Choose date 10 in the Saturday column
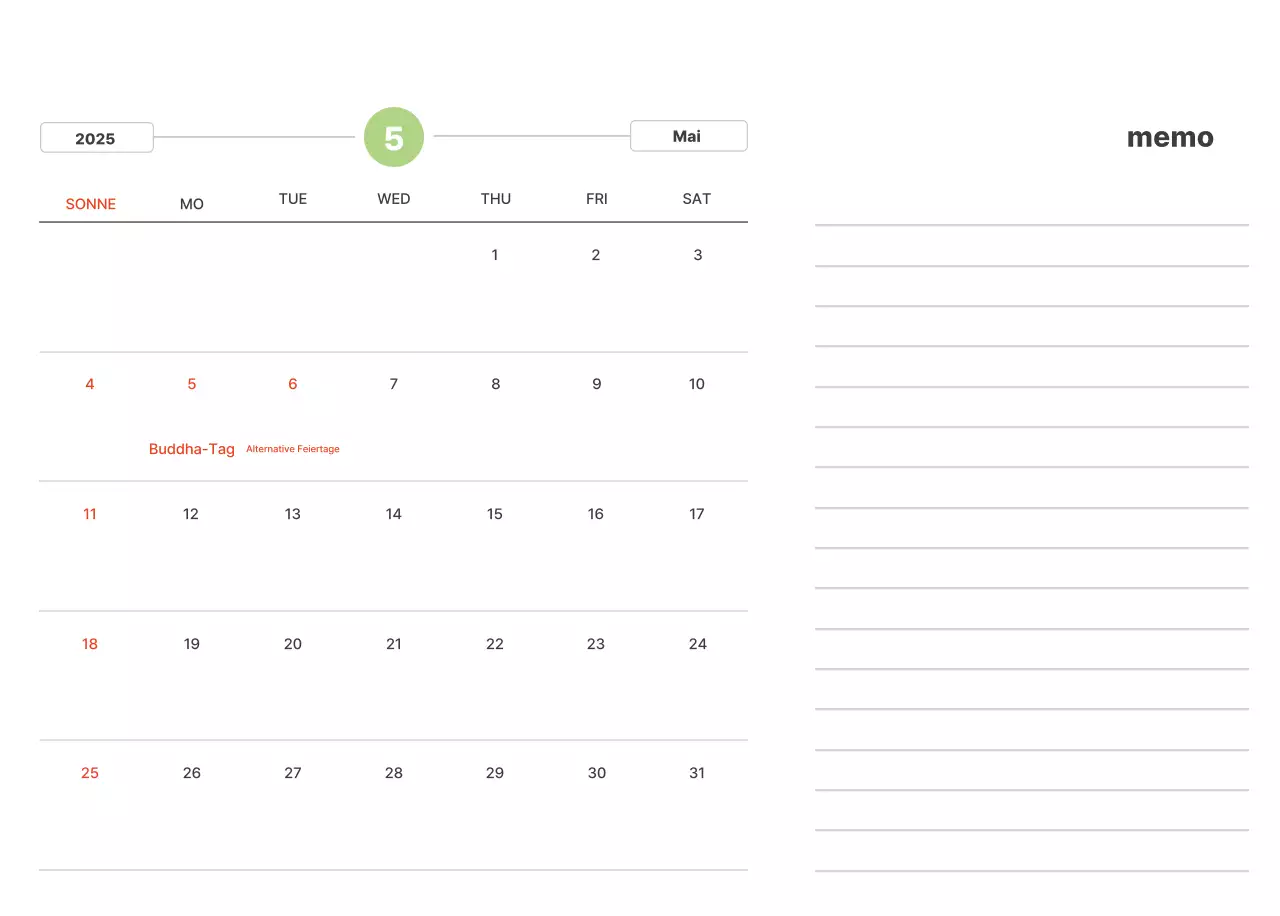Screen dimensions: 1280x916 697,384
